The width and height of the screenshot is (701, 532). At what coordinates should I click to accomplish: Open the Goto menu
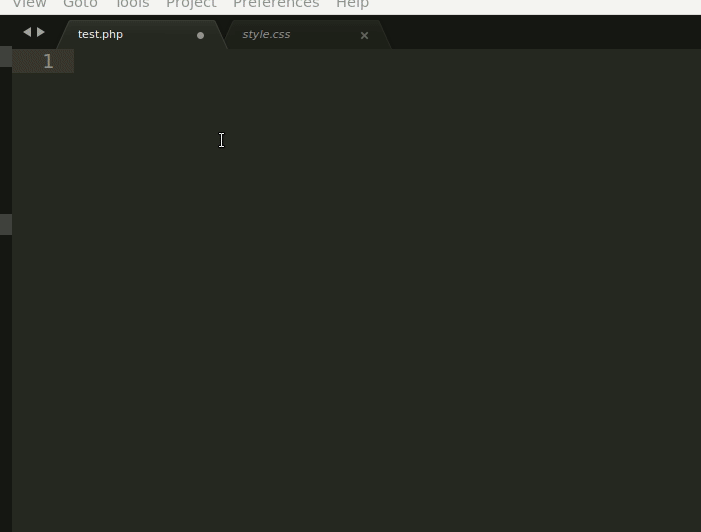click(80, 4)
